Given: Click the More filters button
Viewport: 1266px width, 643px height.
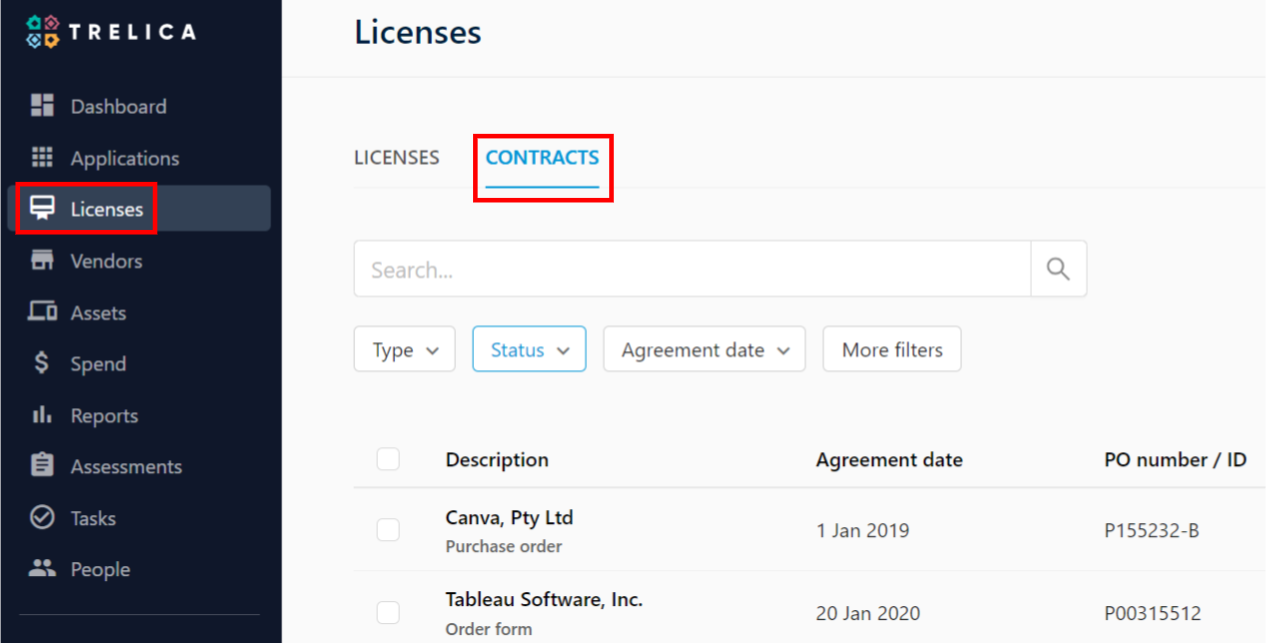Looking at the screenshot, I should pos(892,350).
